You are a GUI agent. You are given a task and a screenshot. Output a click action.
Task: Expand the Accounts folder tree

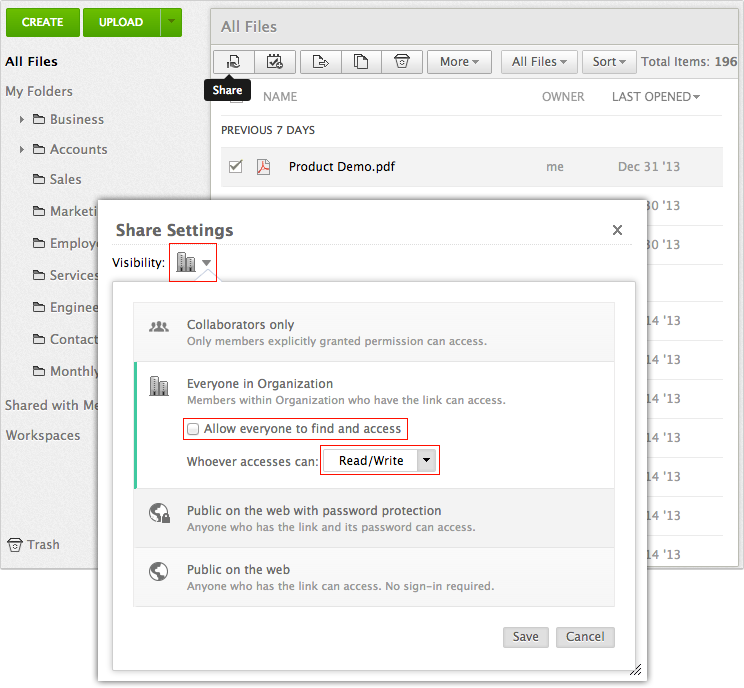click(x=21, y=149)
